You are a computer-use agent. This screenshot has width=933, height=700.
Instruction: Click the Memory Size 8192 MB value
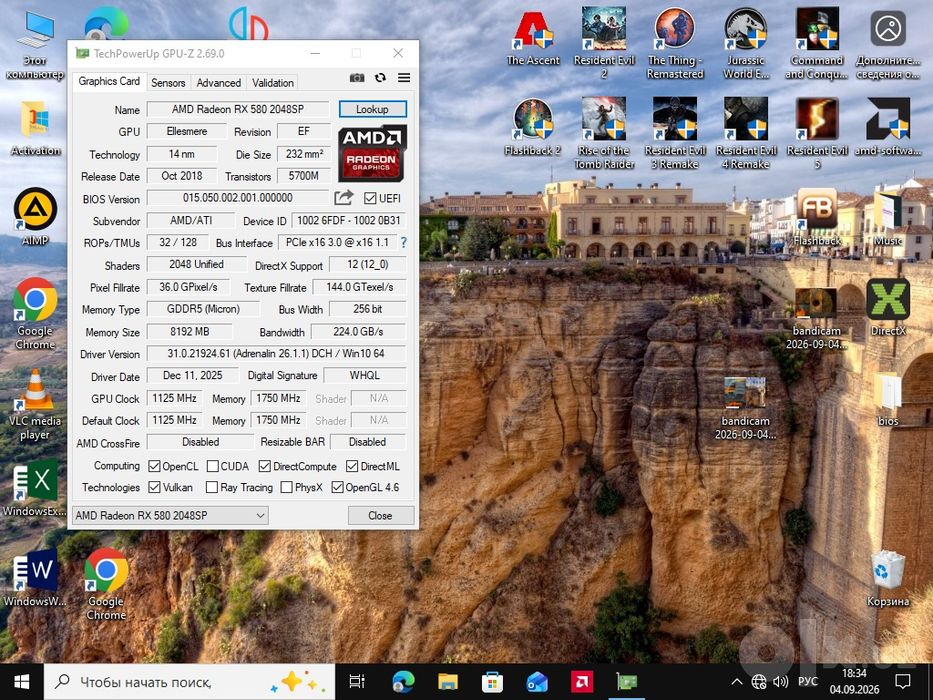click(189, 332)
